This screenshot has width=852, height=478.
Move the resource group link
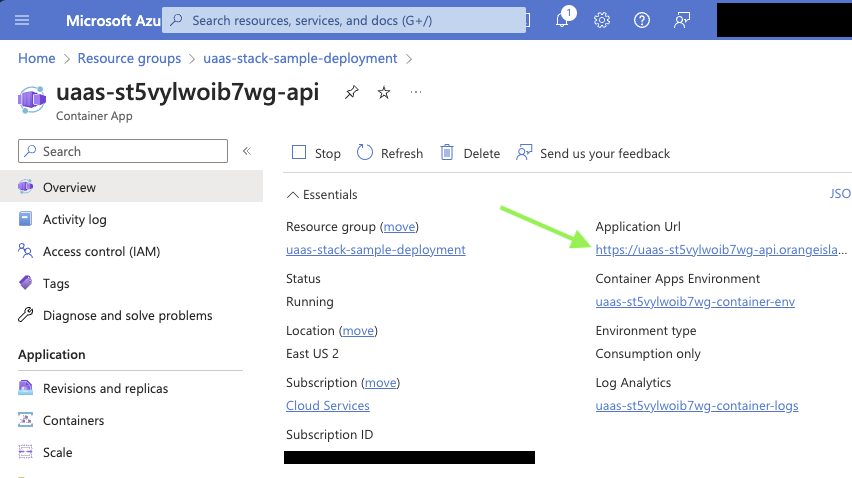[399, 227]
